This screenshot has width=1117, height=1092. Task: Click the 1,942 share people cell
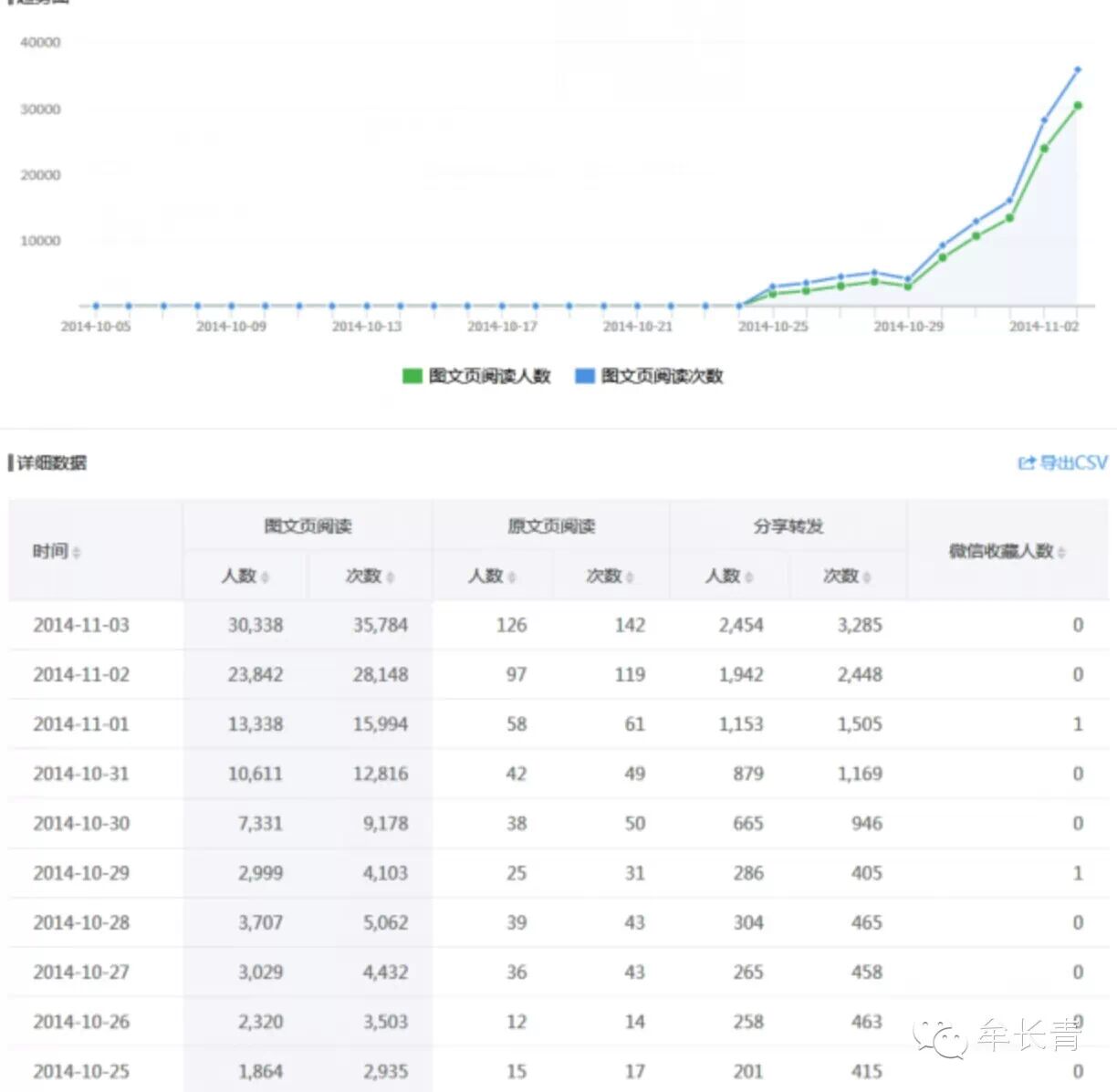(x=741, y=674)
